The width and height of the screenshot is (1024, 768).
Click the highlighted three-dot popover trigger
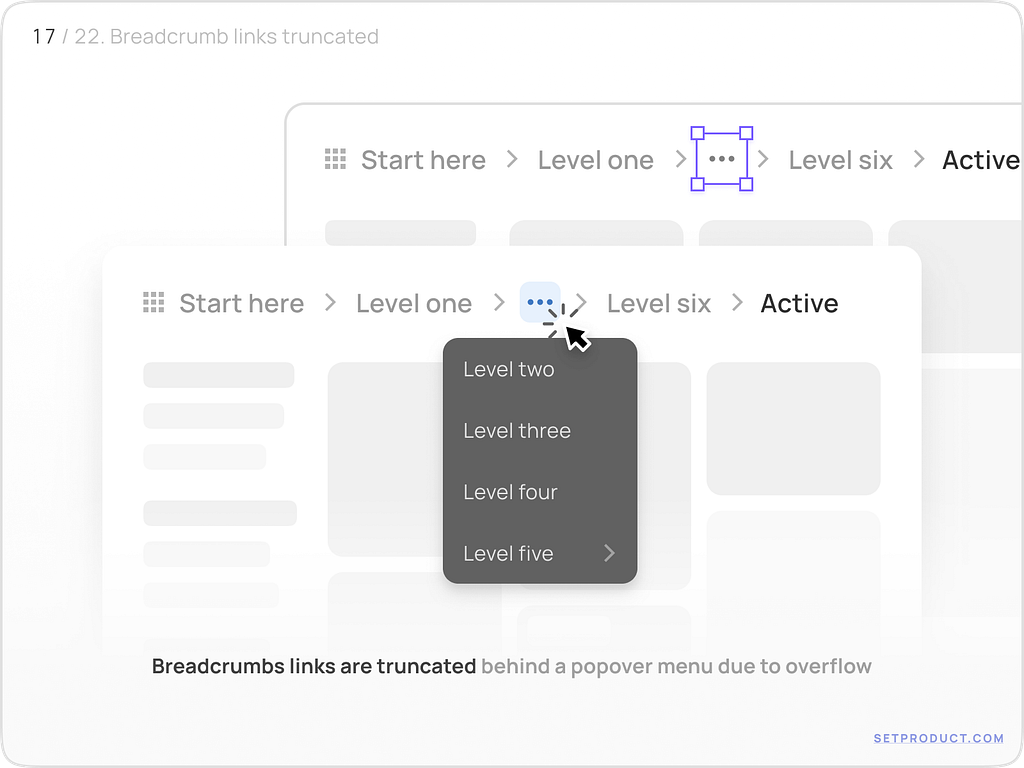[540, 300]
